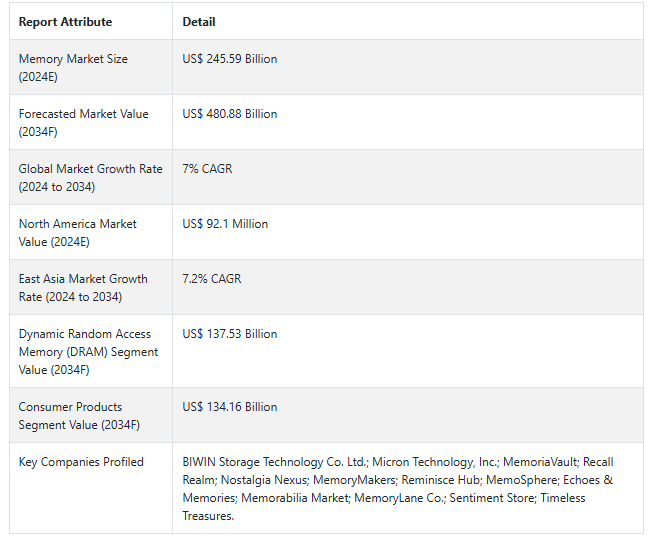Click the 7% CAGR value
651x538 pixels.
coord(207,169)
